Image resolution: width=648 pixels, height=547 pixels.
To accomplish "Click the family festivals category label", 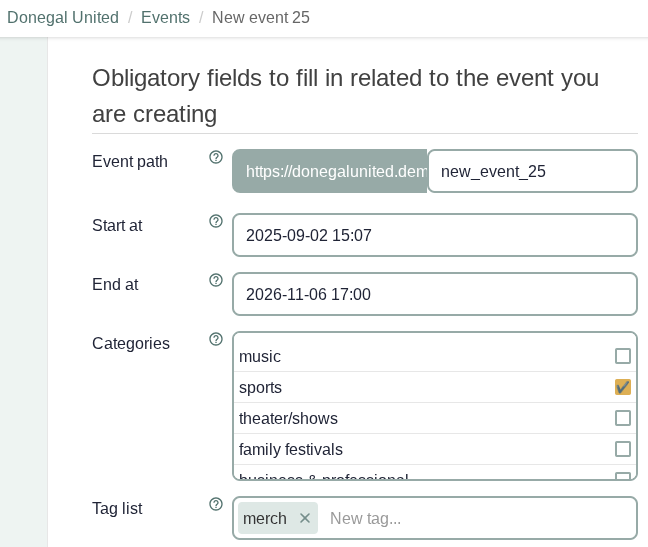I will [x=291, y=449].
